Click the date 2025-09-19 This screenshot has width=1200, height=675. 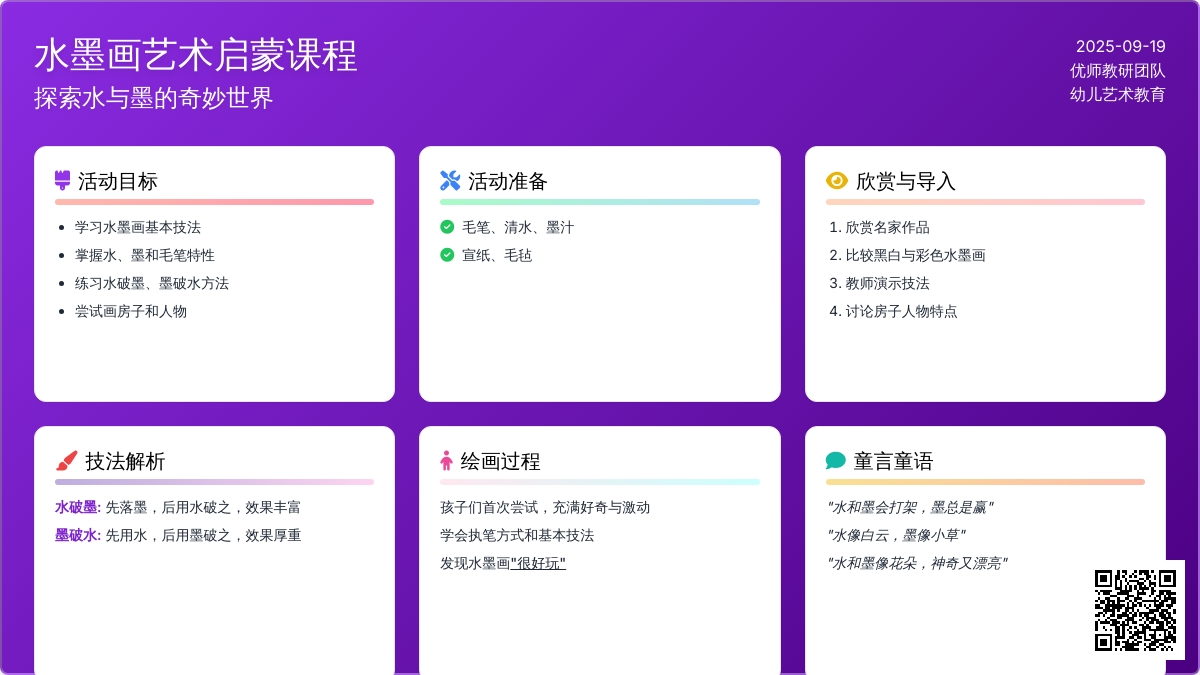point(1120,46)
